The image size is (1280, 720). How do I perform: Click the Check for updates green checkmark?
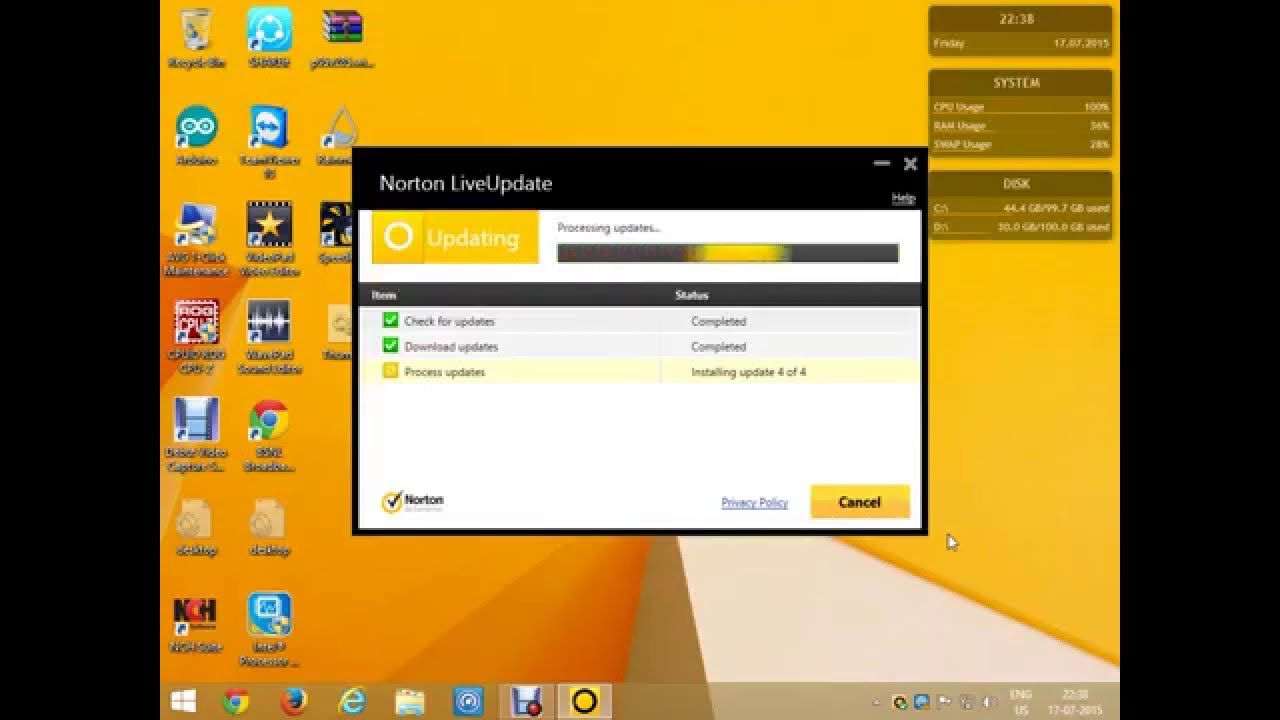390,321
